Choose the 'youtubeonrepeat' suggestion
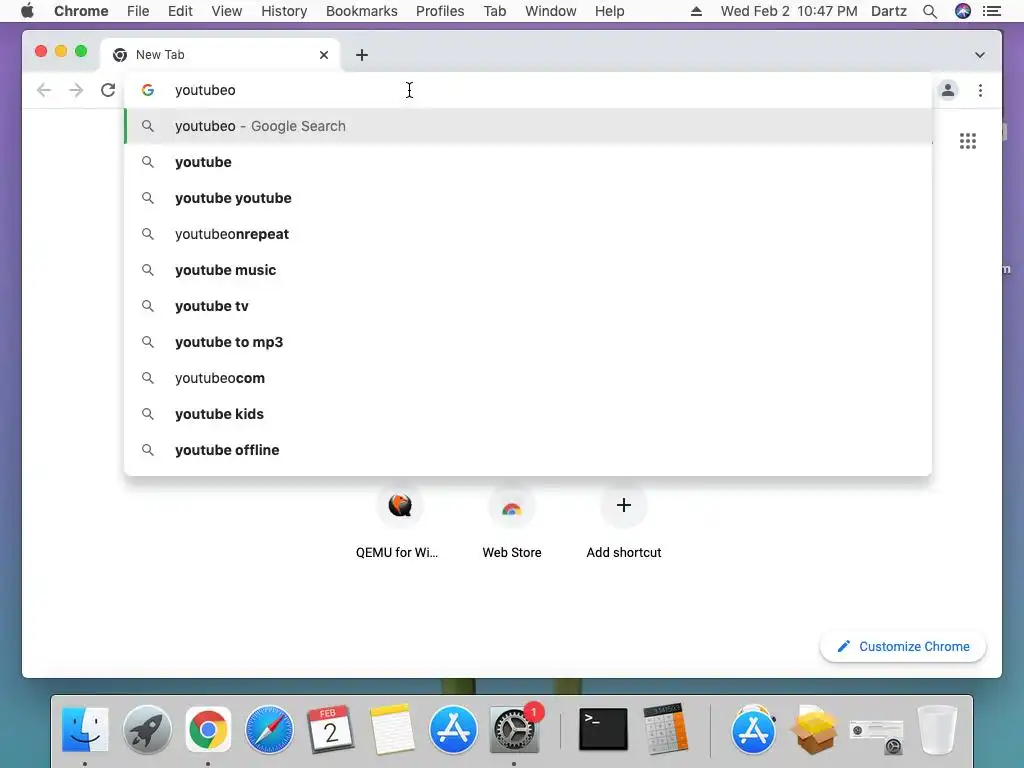This screenshot has width=1024, height=768. 528,234
